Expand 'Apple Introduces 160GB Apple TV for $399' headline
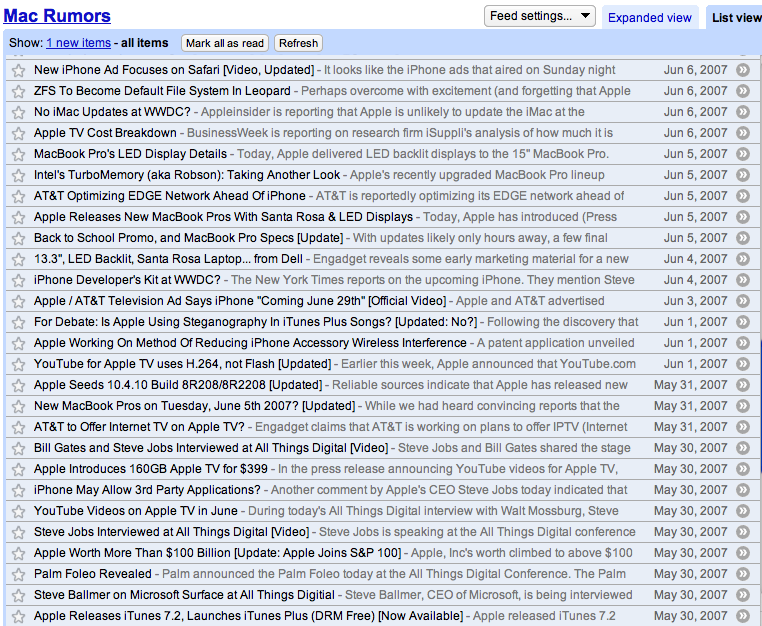Image resolution: width=762 pixels, height=626 pixels. pyautogui.click(x=151, y=469)
